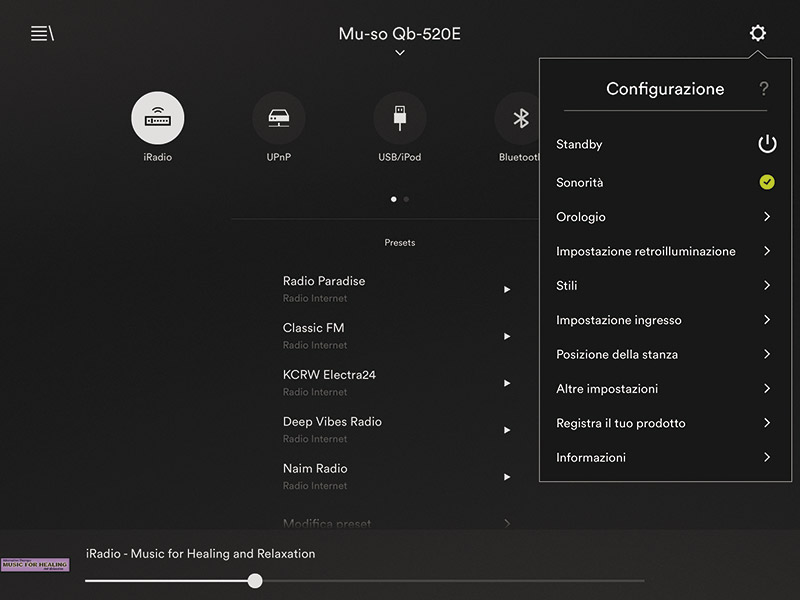Screen dimensions: 800x600
Task: Select the USB/iPod input icon
Action: click(399, 119)
